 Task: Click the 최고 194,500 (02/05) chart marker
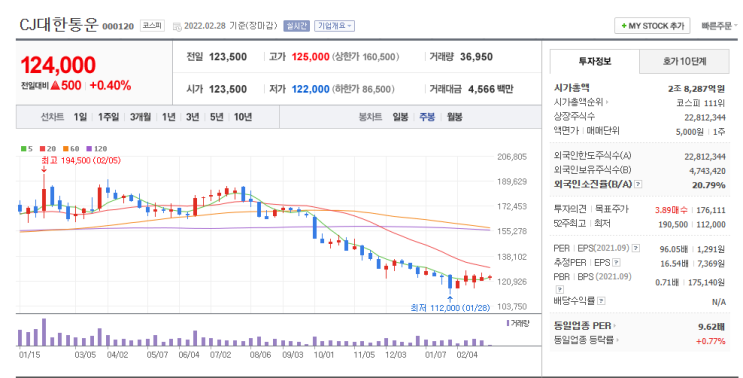[x=81, y=161]
